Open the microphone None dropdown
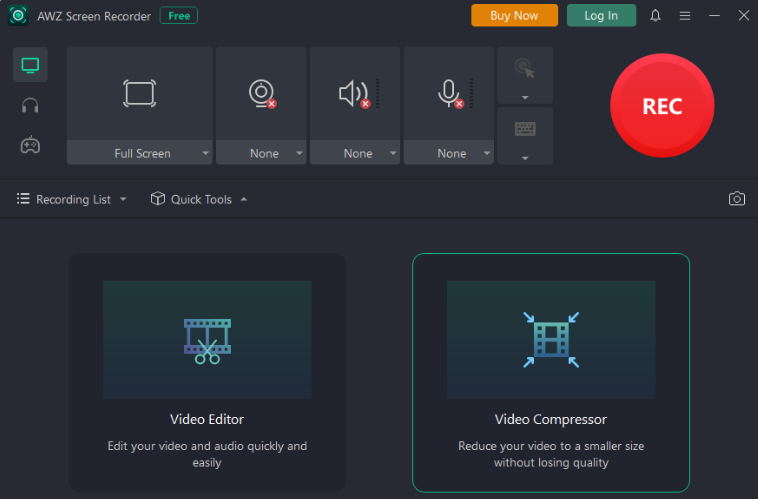The height and width of the screenshot is (499, 758). (449, 153)
